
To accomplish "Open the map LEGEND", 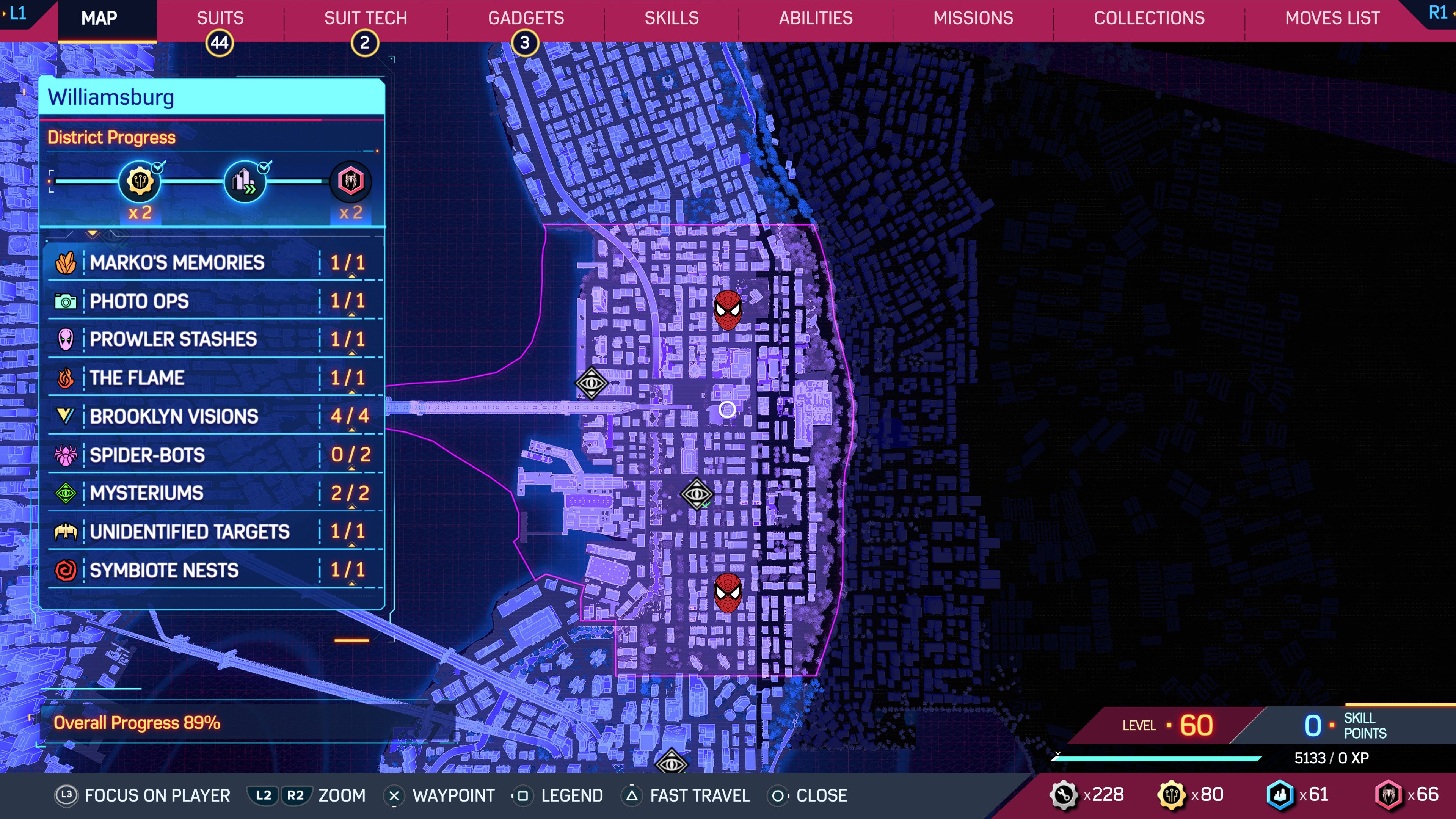I will 558,796.
